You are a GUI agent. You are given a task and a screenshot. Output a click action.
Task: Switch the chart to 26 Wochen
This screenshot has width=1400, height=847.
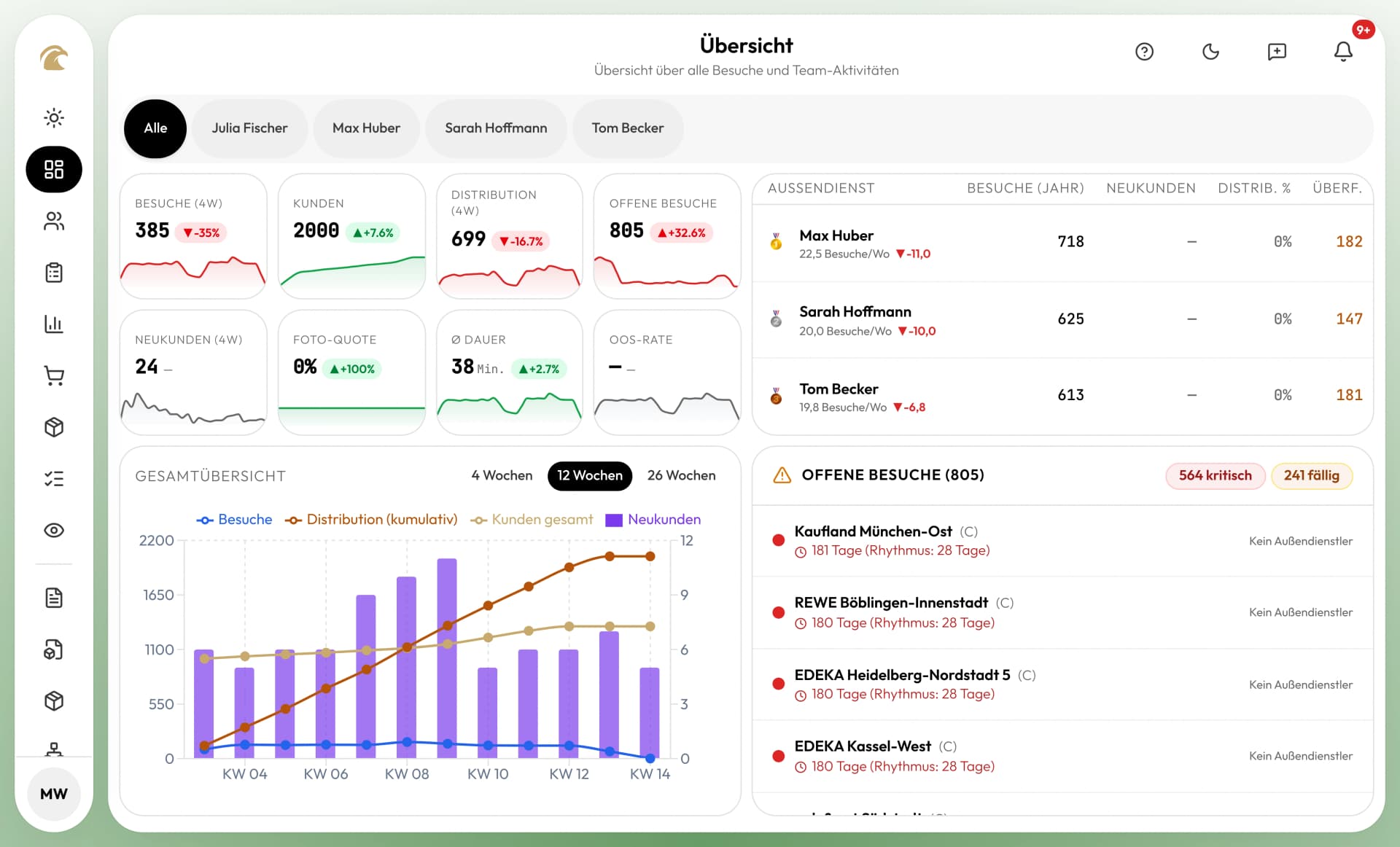pos(681,475)
